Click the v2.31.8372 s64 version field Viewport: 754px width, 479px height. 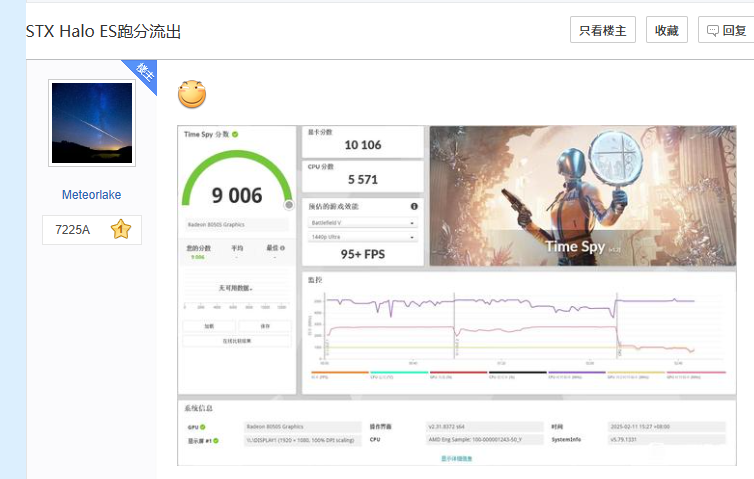click(x=485, y=427)
